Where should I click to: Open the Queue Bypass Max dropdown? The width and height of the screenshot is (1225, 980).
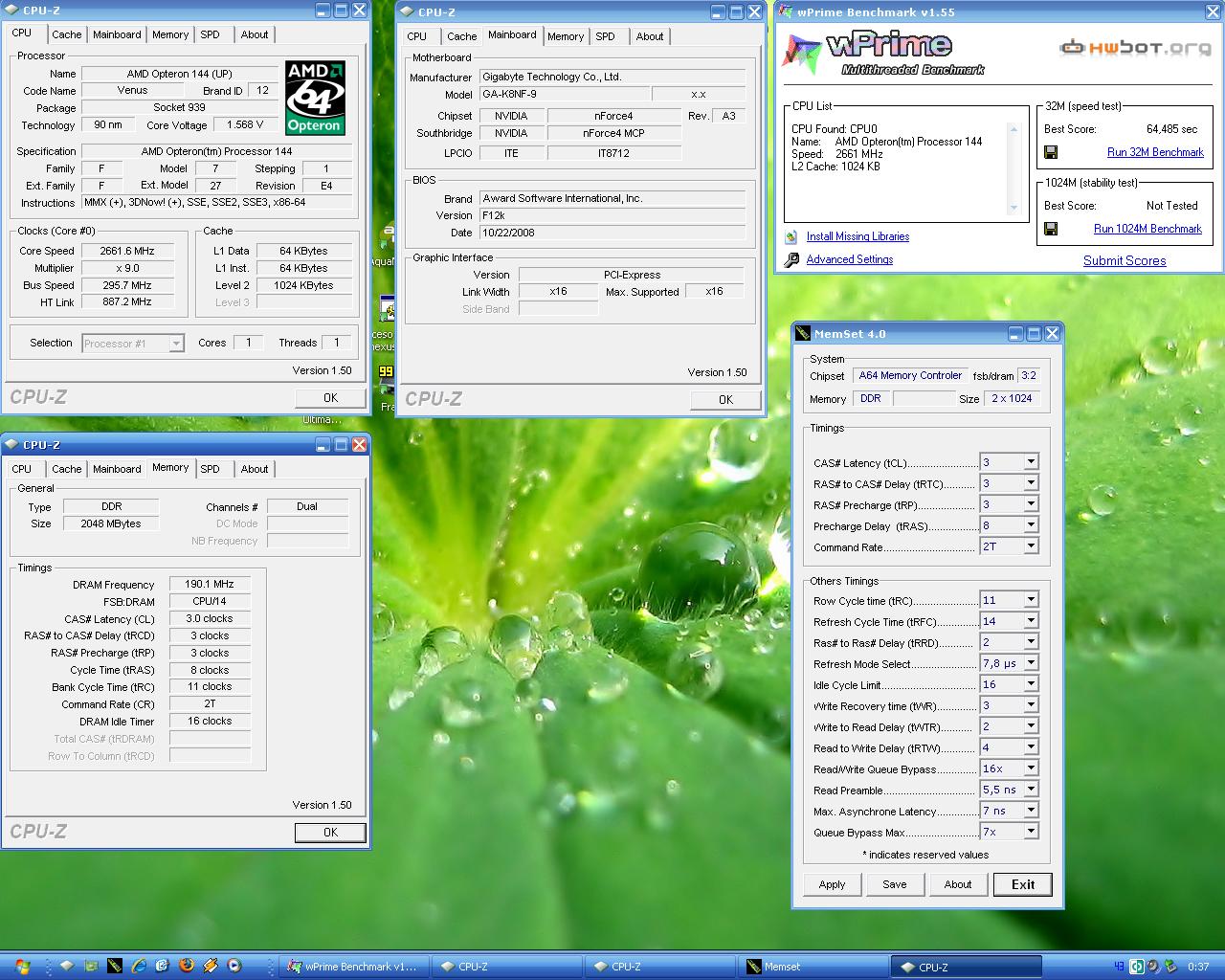(x=1031, y=832)
